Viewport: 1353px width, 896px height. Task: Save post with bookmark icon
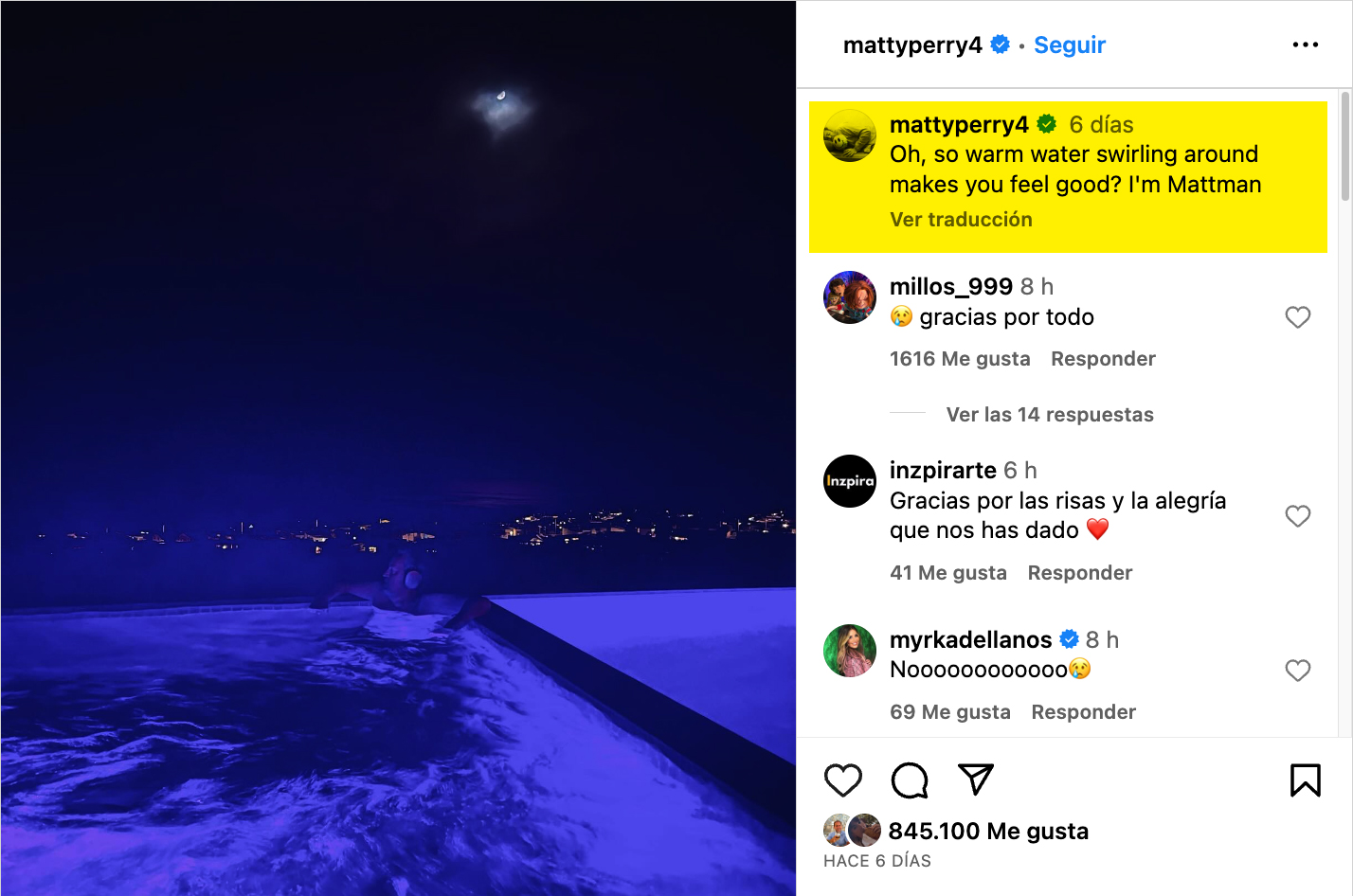pyautogui.click(x=1305, y=780)
